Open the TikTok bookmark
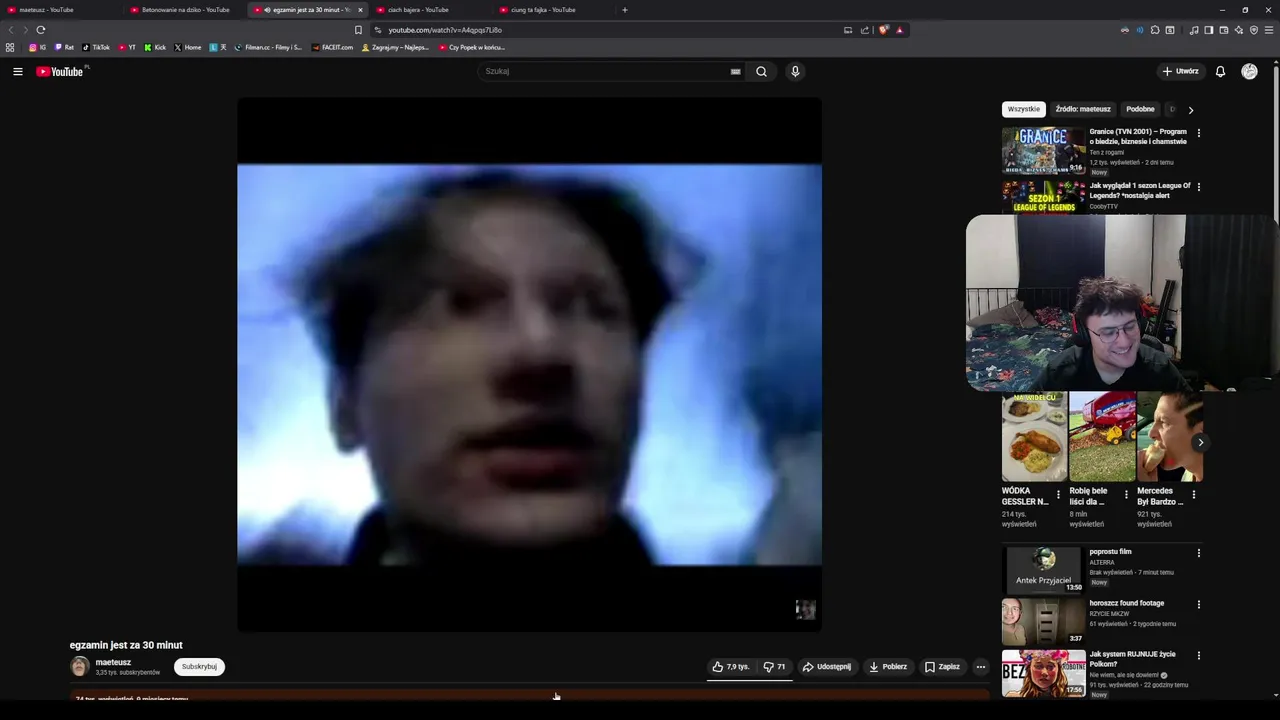This screenshot has width=1280, height=720. click(97, 47)
